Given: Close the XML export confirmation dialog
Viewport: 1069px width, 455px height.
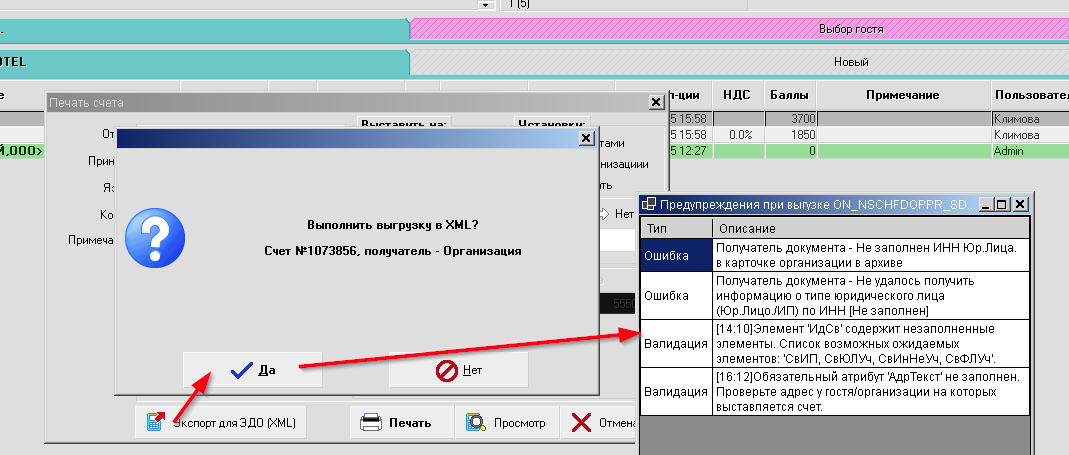Looking at the screenshot, I should [586, 139].
